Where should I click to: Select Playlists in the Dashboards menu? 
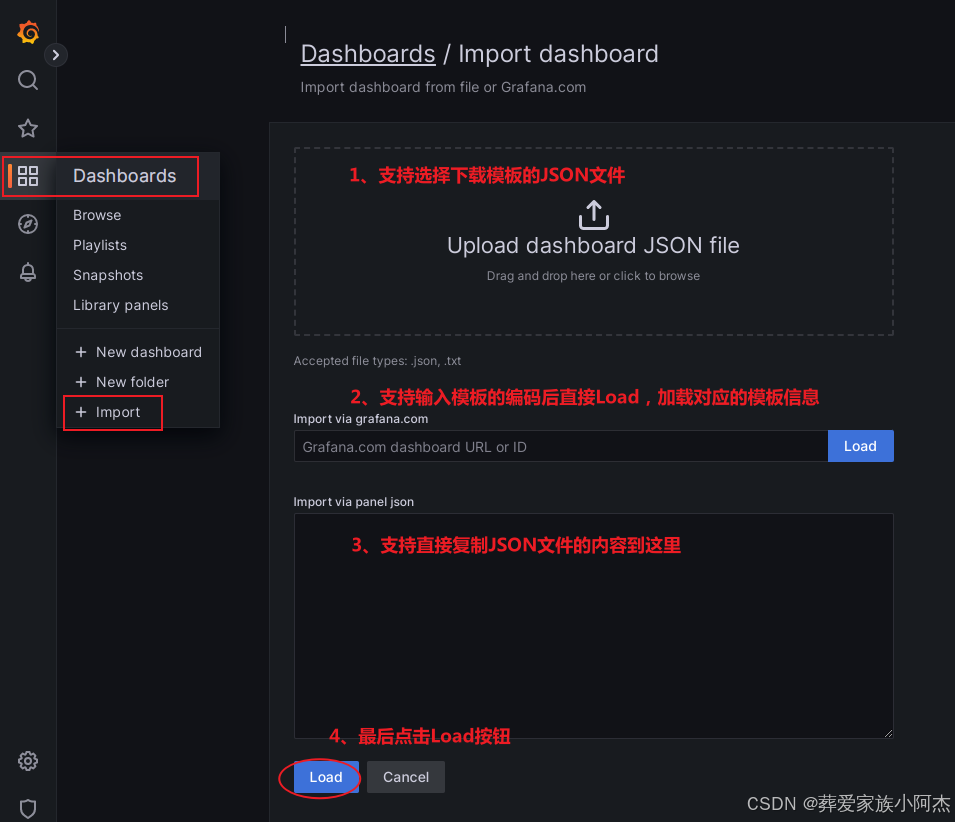click(100, 245)
